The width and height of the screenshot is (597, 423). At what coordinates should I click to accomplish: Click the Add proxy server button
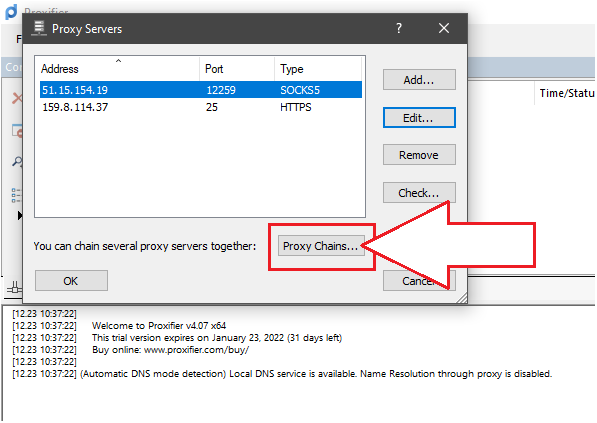click(419, 80)
